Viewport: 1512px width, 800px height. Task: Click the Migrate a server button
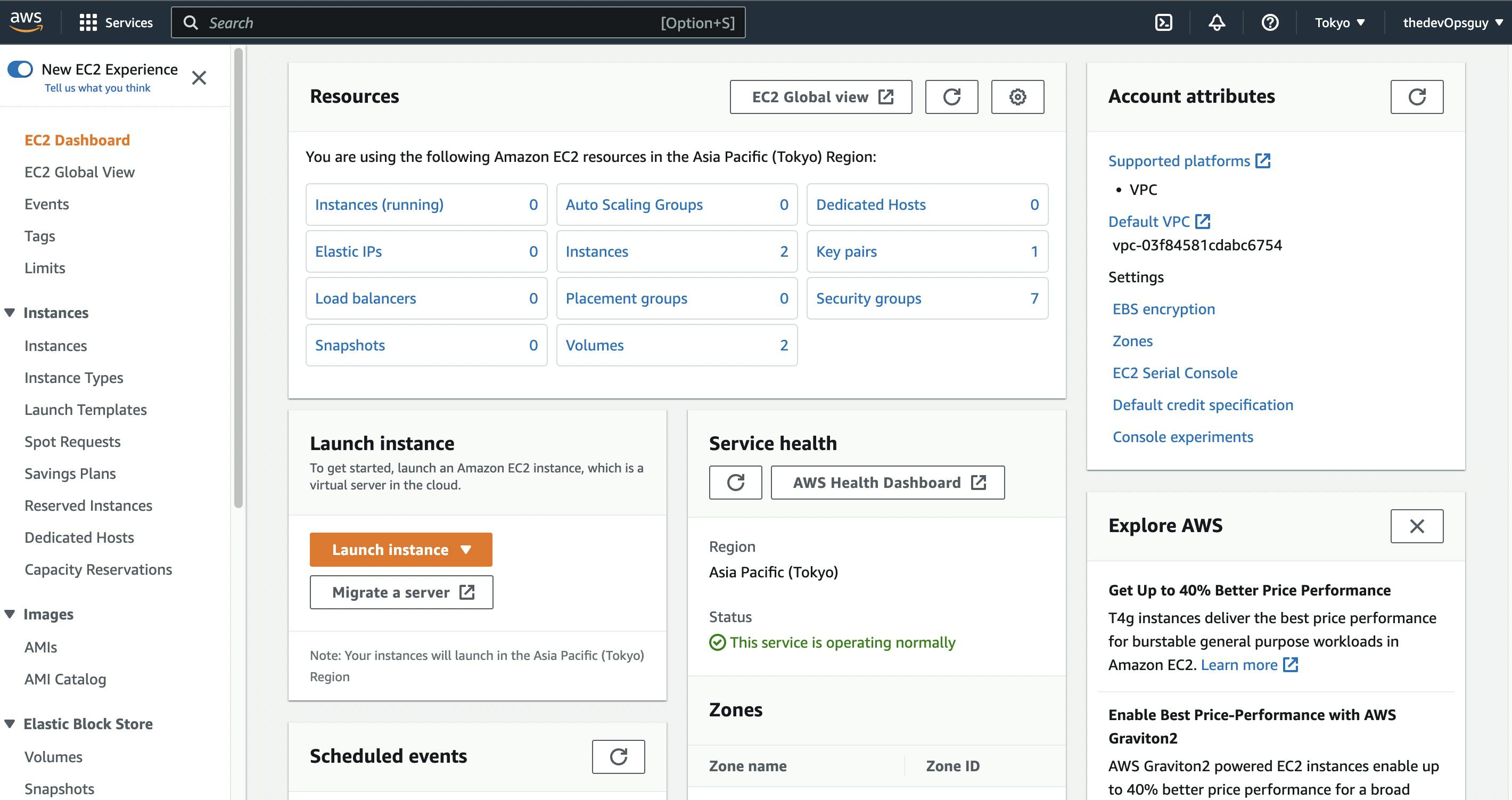401,592
